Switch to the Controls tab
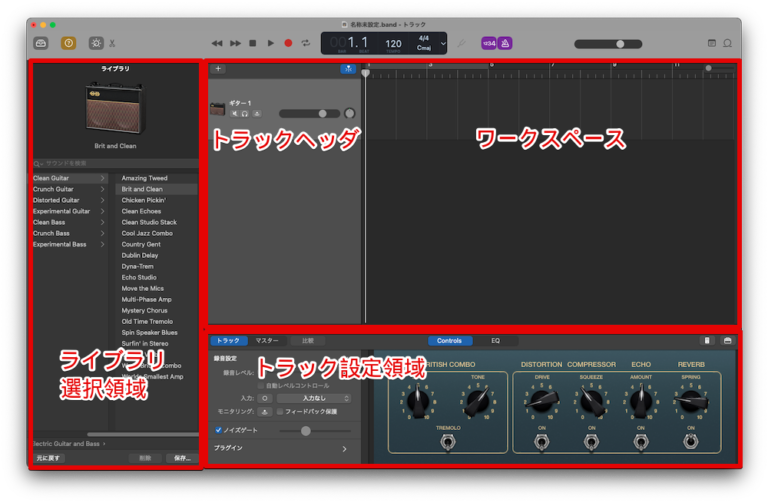This screenshot has height=503, width=768. (x=449, y=340)
